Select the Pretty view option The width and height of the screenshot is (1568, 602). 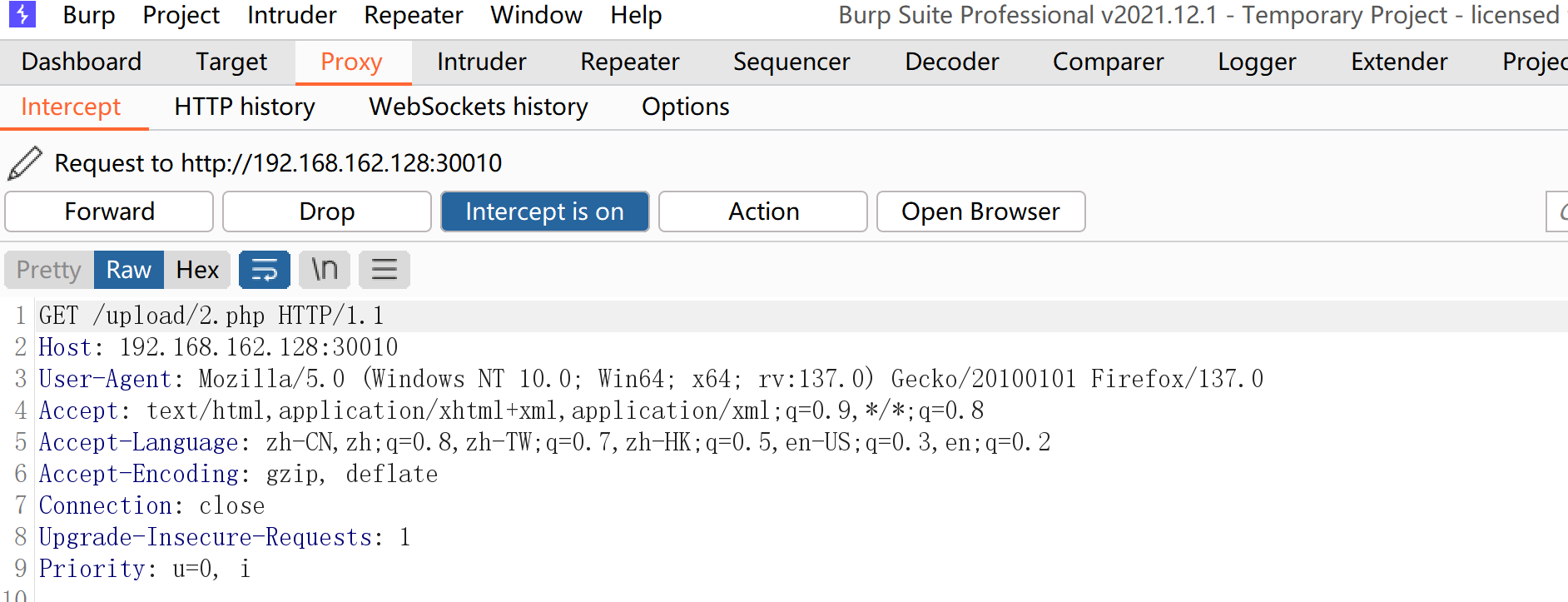(x=49, y=270)
